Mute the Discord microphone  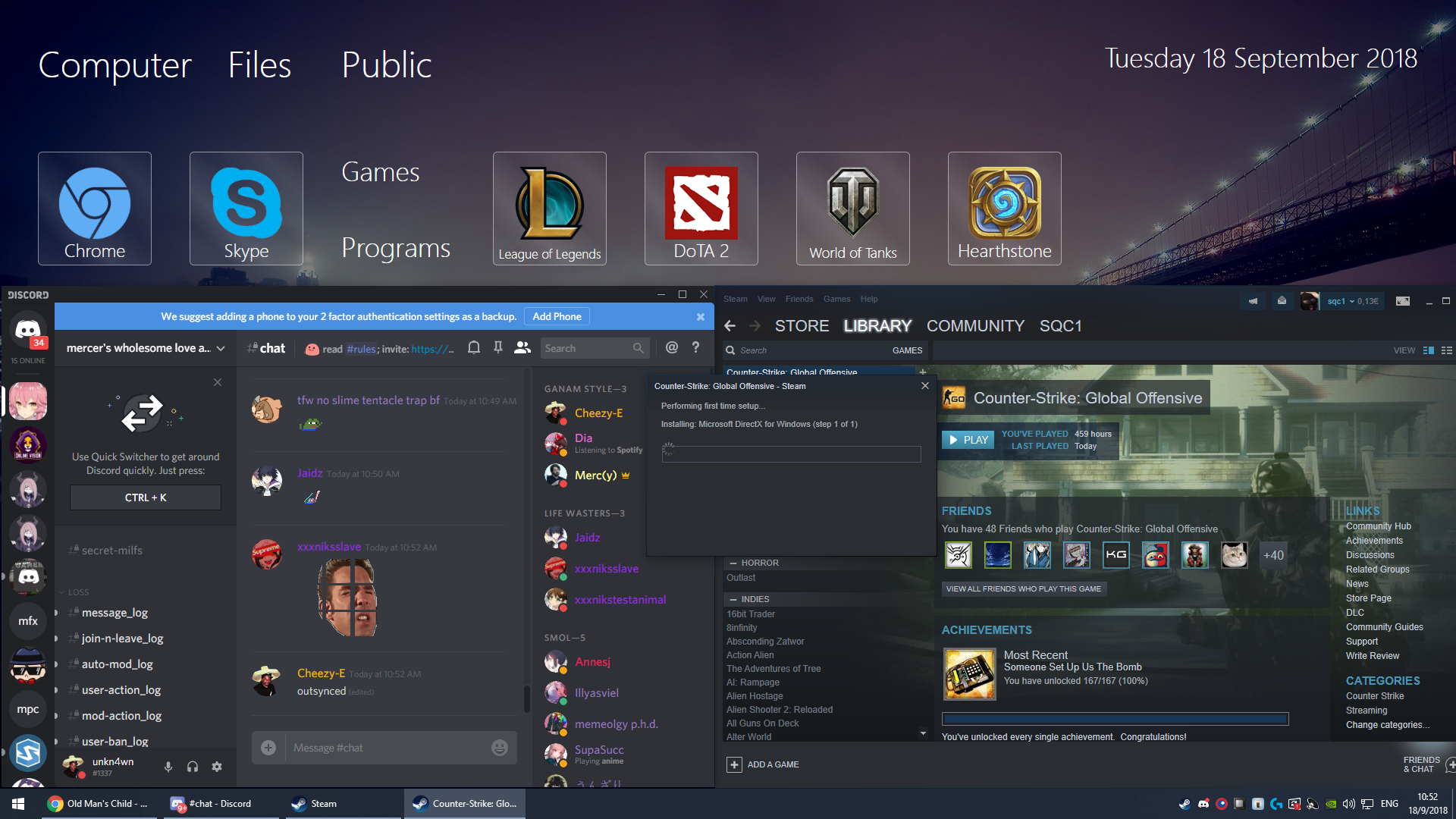click(x=168, y=767)
